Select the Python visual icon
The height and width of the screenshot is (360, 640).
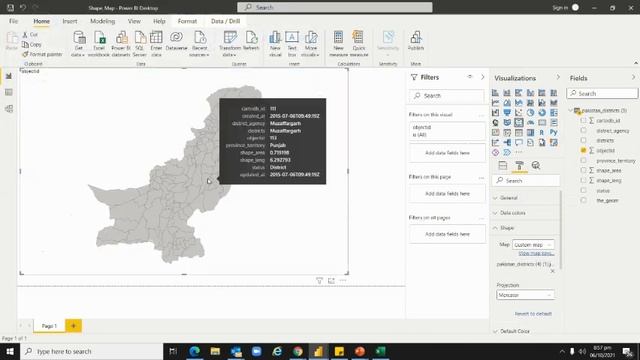[x=553, y=132]
